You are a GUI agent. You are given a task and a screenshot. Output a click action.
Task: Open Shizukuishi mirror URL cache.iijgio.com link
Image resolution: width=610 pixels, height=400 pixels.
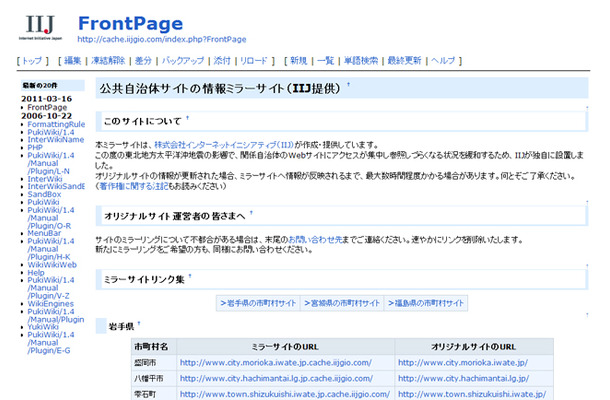[x=285, y=394]
